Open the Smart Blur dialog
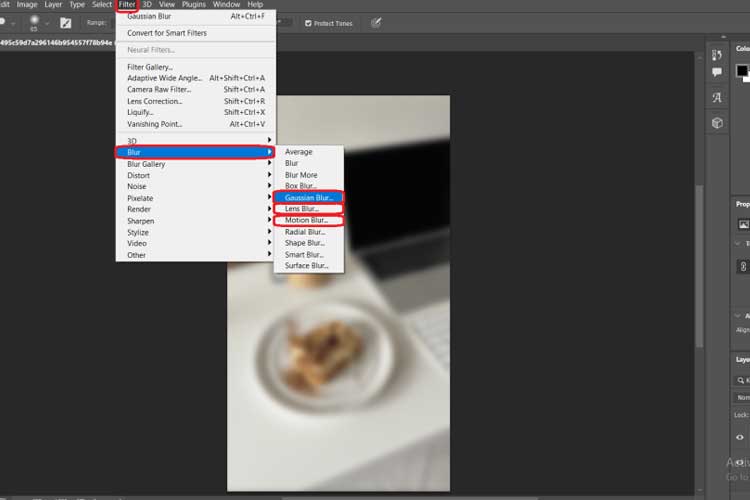 (x=309, y=255)
